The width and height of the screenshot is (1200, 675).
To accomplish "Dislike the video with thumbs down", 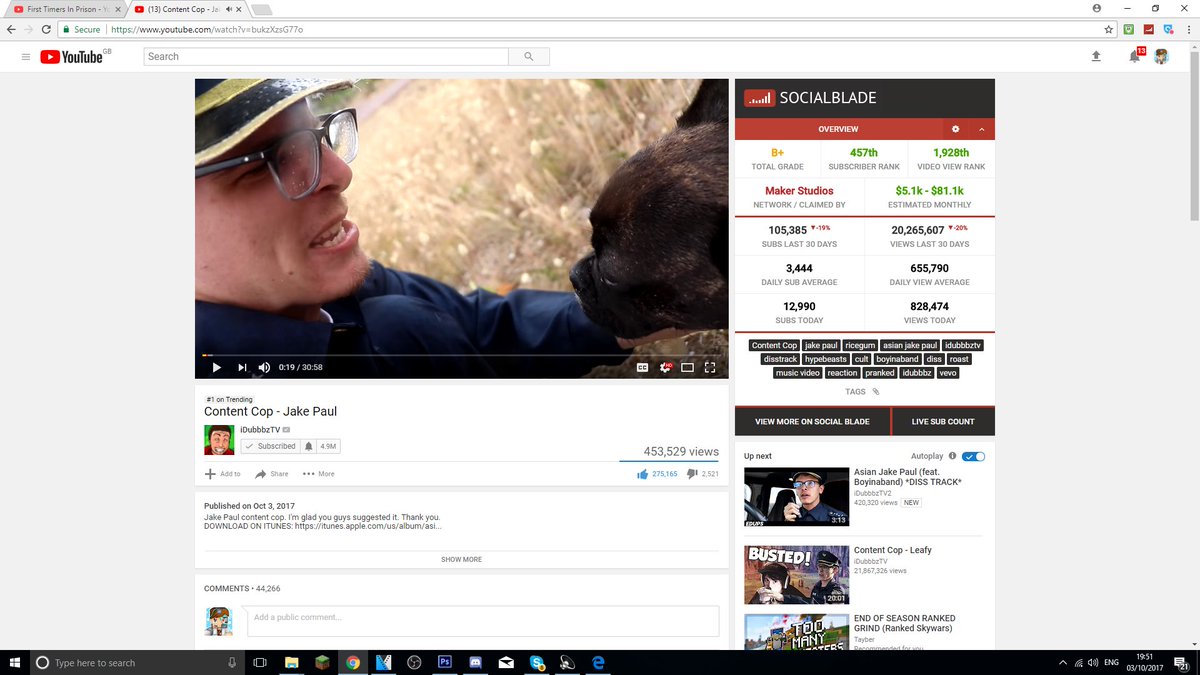I will pos(692,474).
